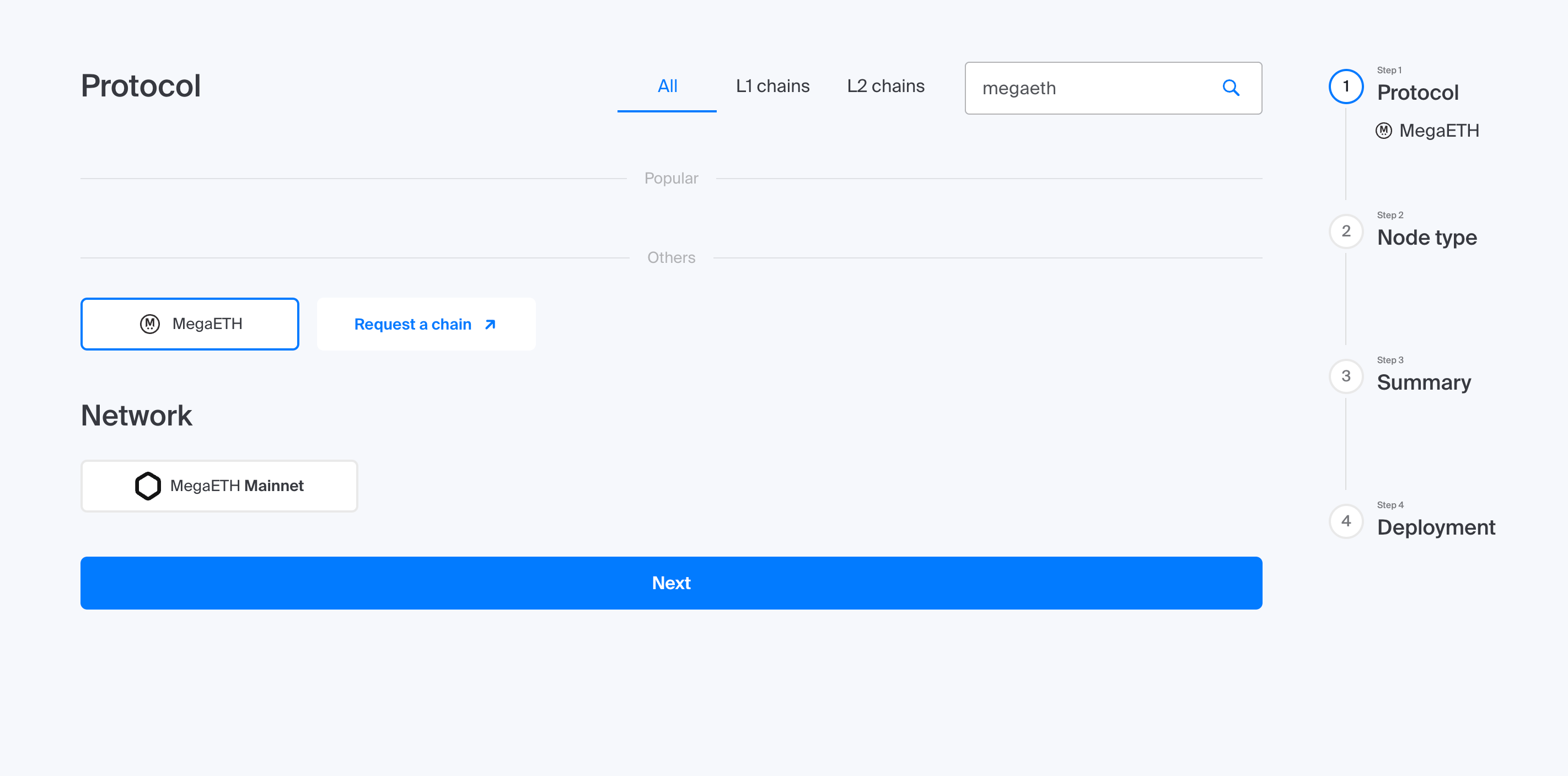Switch to the L2 chains tab
This screenshot has height=776, width=1568.
click(885, 87)
